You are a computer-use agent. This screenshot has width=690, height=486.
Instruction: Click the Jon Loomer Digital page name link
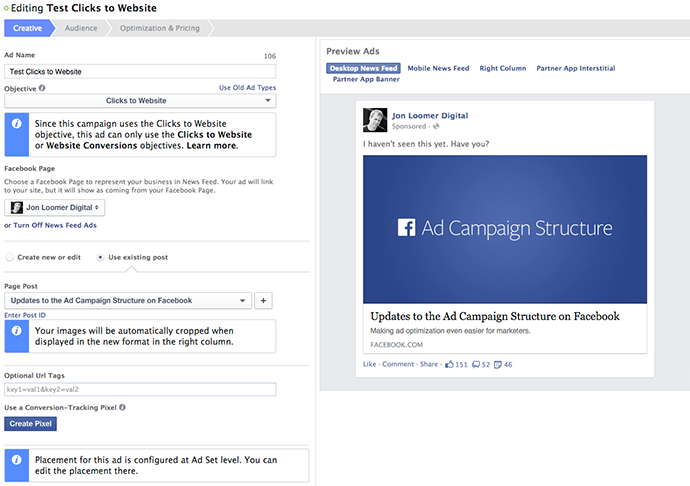[x=430, y=115]
